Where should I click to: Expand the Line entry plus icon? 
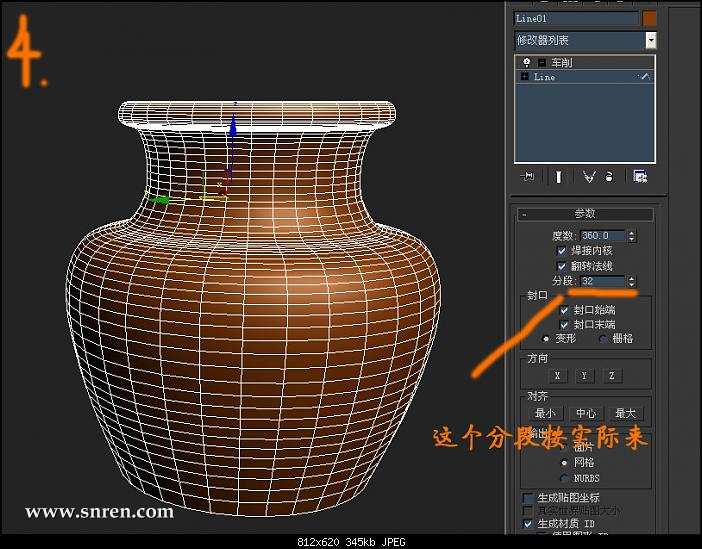(525, 76)
